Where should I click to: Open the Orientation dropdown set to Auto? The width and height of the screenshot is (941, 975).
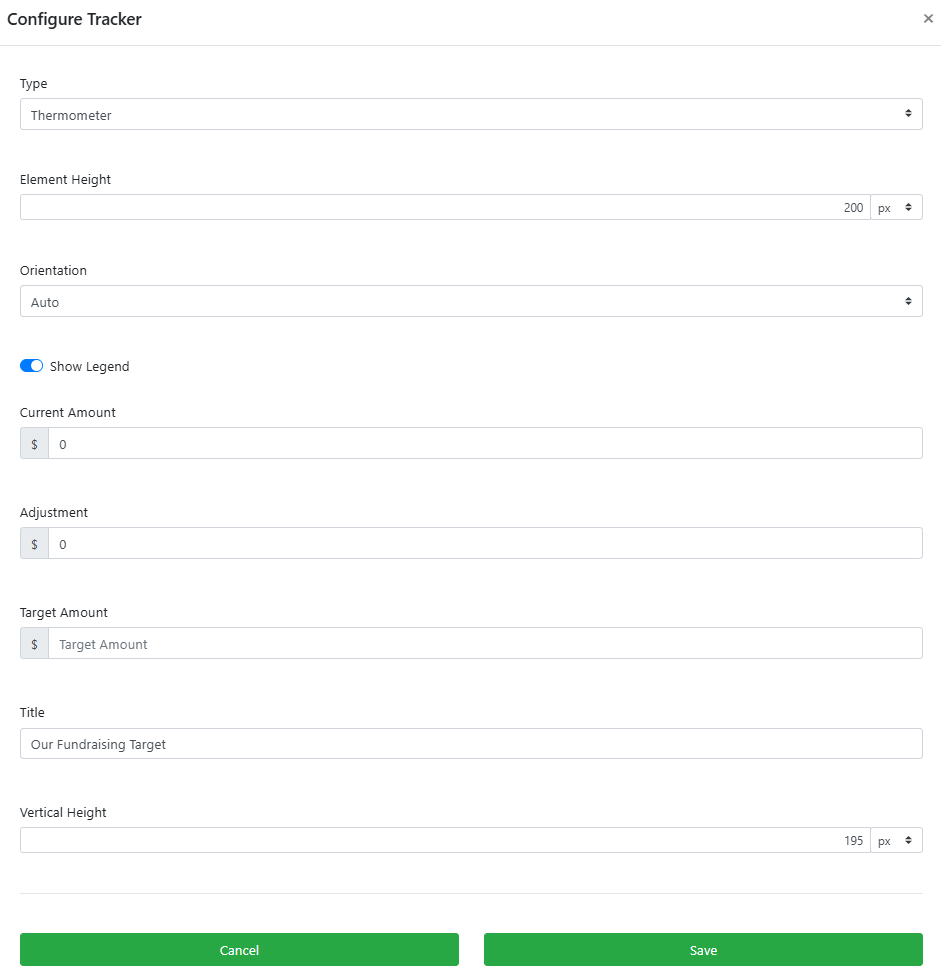(471, 302)
